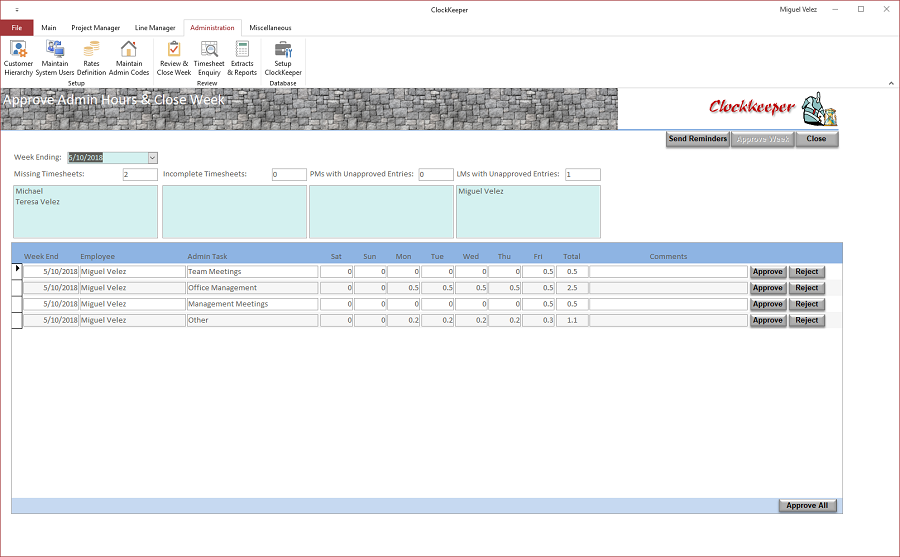Select the Other task row selector
This screenshot has width=900, height=557.
click(17, 320)
